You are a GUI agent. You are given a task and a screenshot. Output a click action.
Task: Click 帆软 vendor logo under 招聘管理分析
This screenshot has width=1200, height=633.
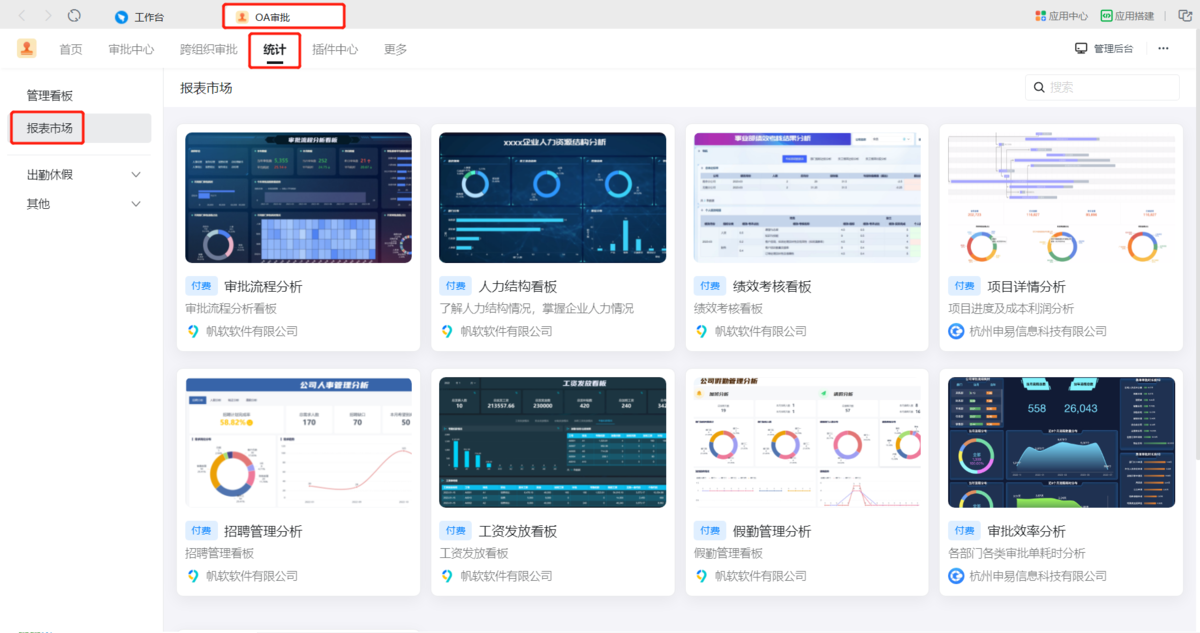(x=193, y=576)
